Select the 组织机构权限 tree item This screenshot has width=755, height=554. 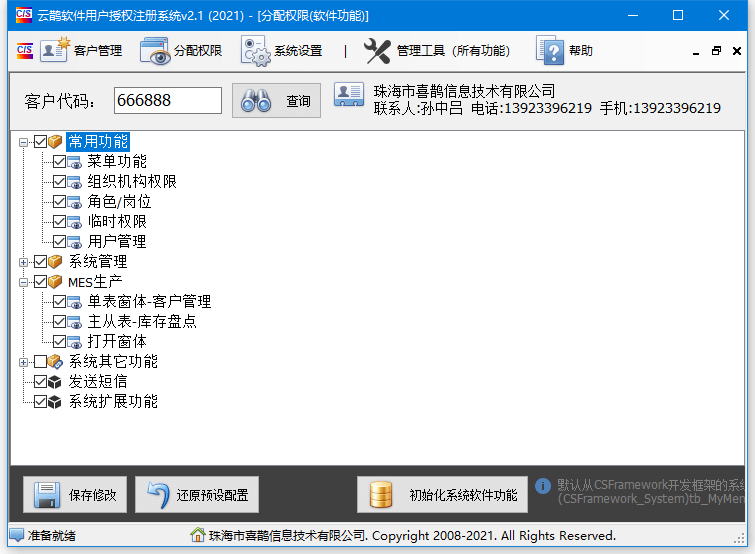(132, 181)
